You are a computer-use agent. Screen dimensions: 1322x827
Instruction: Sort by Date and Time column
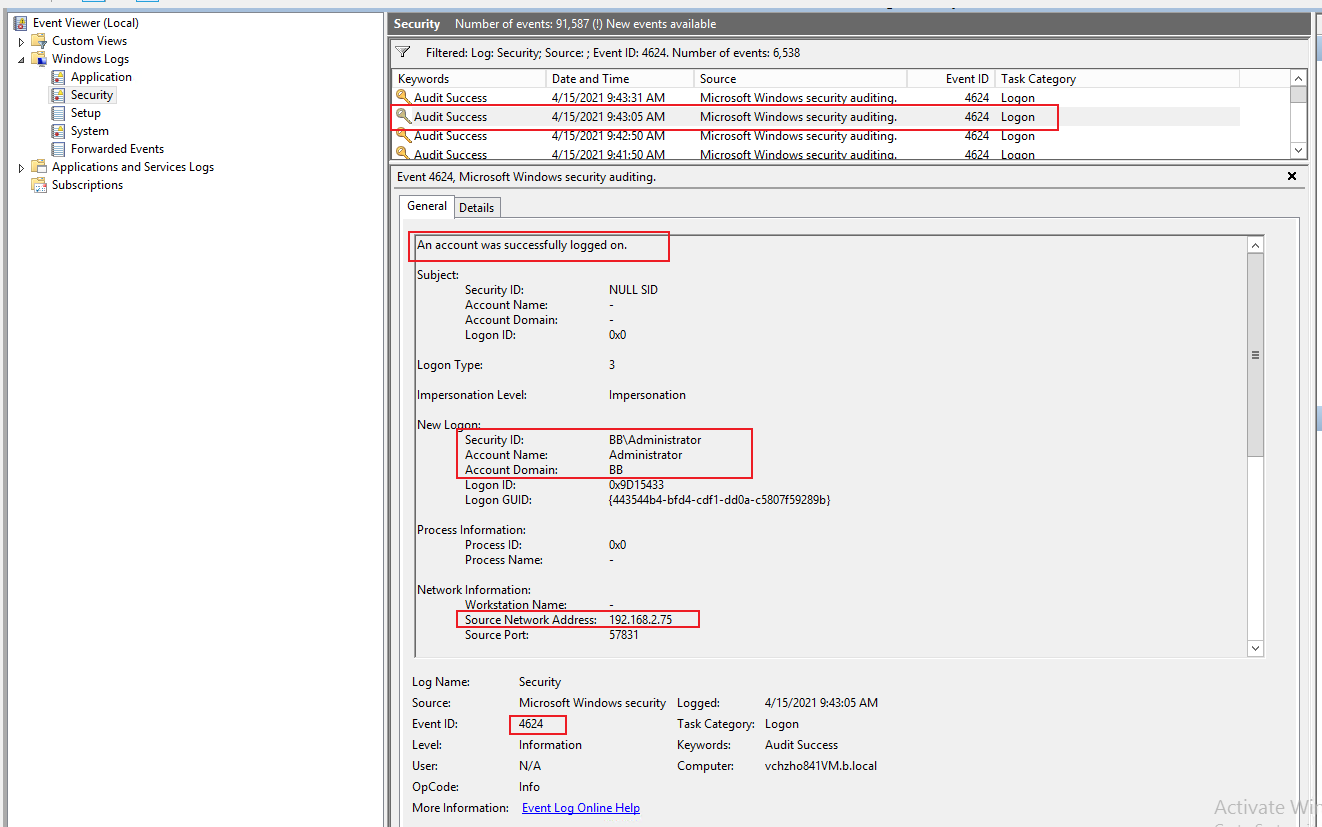point(620,78)
